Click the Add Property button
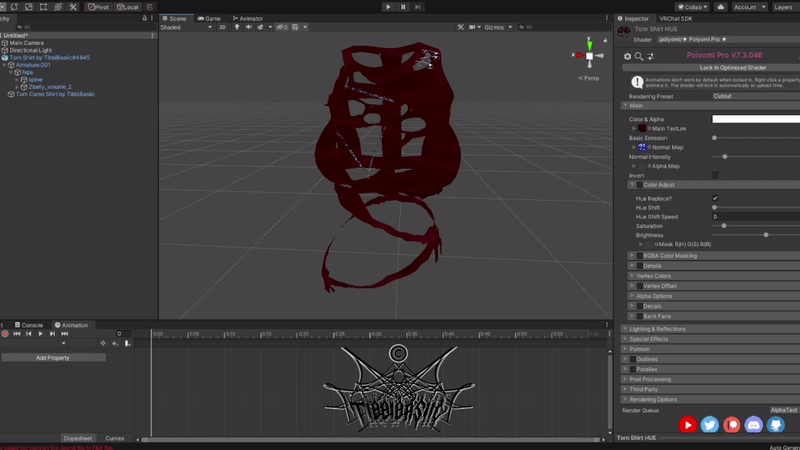Viewport: 800px width, 450px height. [x=52, y=357]
